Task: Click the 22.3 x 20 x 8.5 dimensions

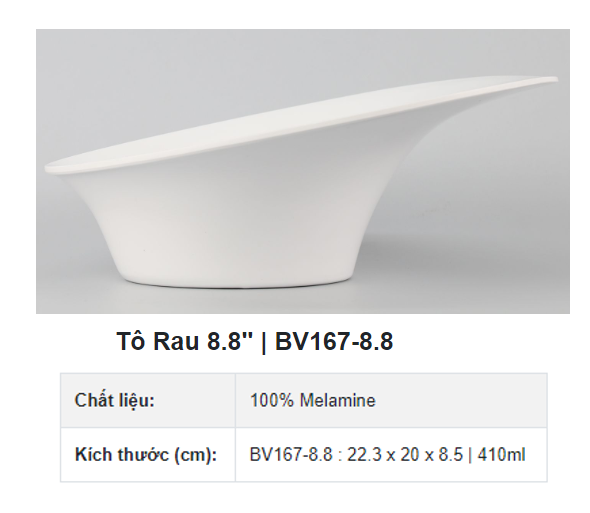Action: tap(404, 455)
